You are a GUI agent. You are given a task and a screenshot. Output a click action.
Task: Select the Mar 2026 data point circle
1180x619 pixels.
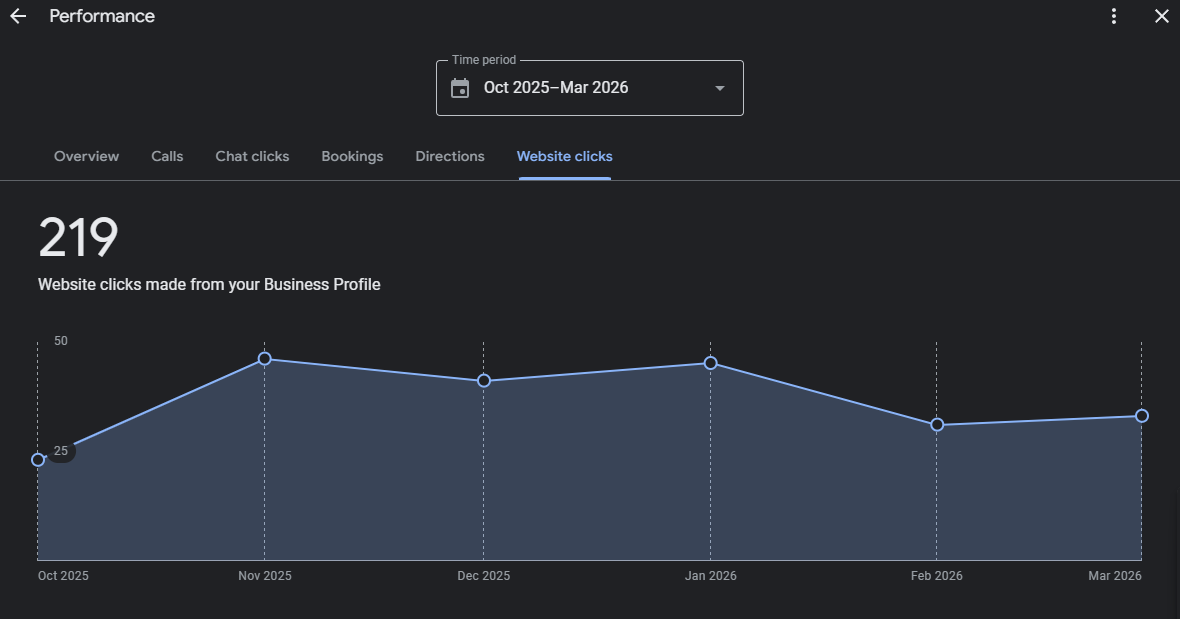[x=1142, y=416]
